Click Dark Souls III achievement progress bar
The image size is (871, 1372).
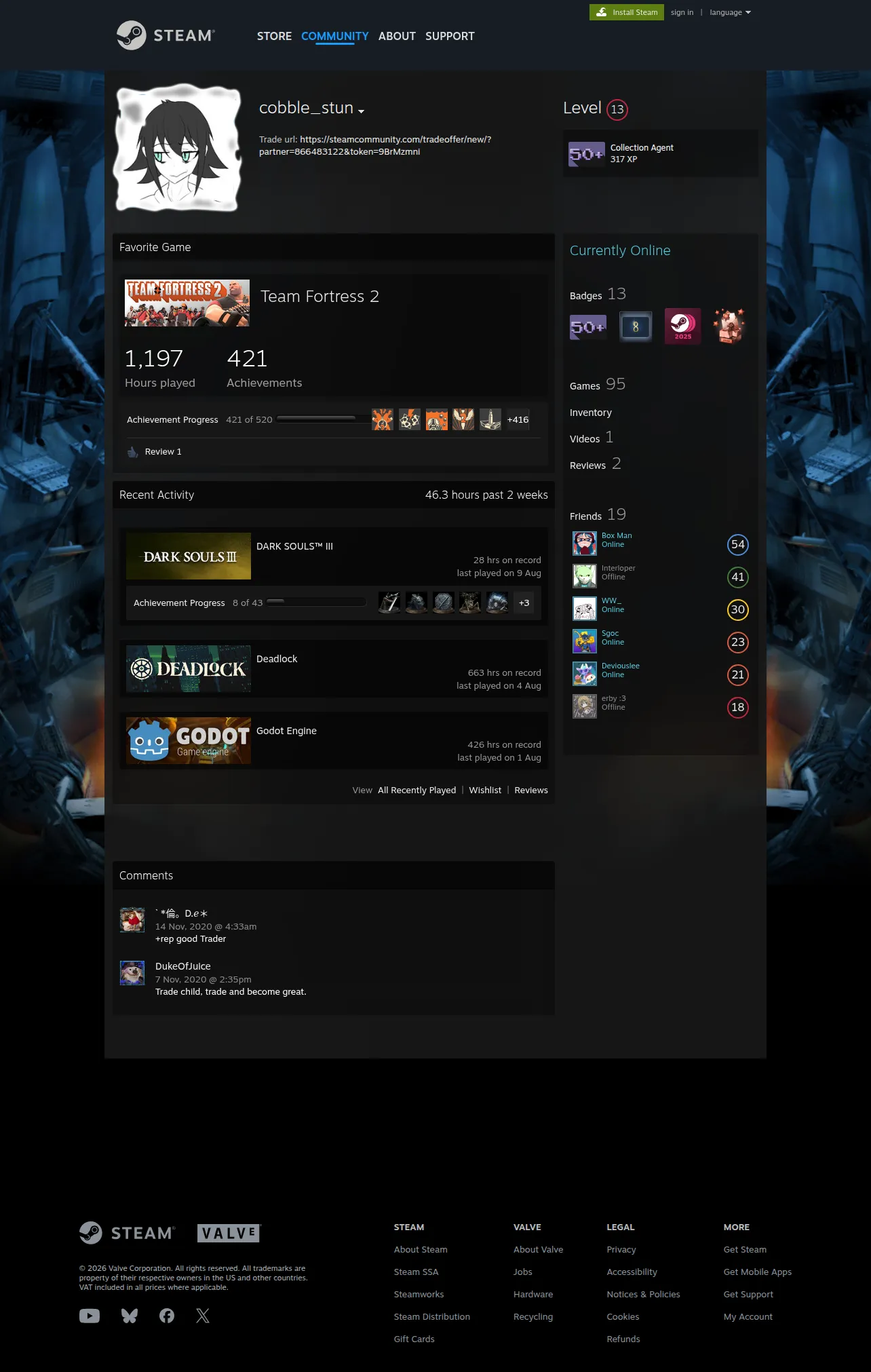[317, 603]
